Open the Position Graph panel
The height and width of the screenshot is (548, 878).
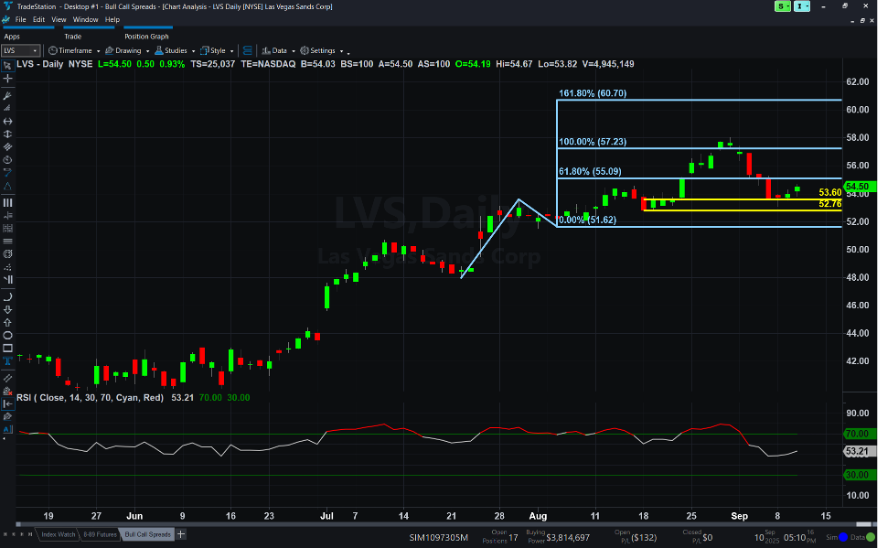[146, 37]
